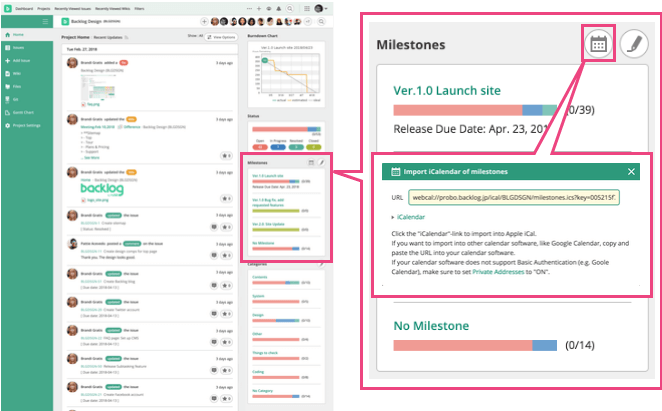
Task: Click the eye watch icon in the top bar
Action: pyautogui.click(x=269, y=8)
